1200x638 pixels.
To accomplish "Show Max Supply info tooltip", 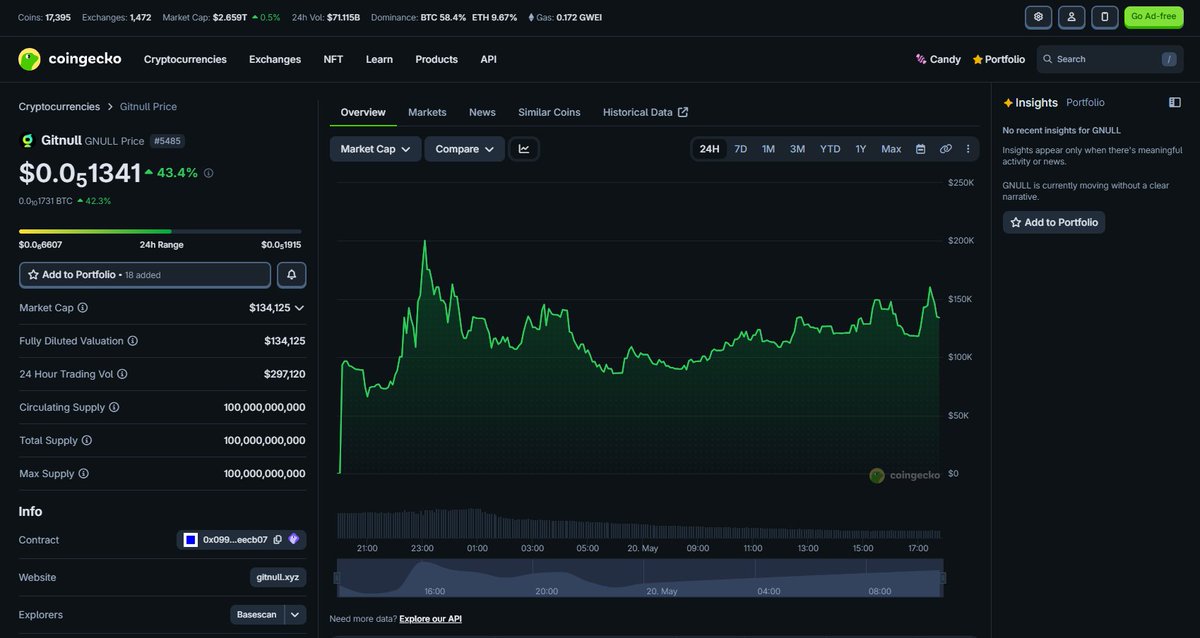I will (x=84, y=473).
